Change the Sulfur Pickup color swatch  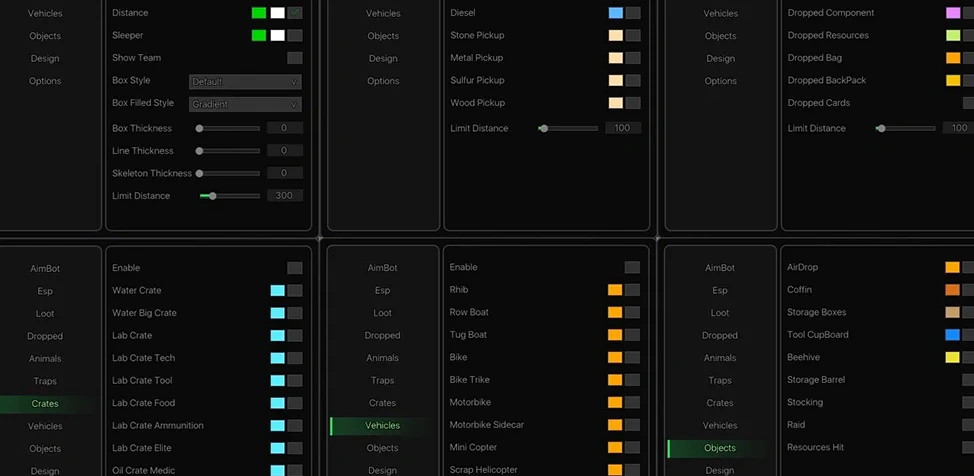pyautogui.click(x=616, y=80)
